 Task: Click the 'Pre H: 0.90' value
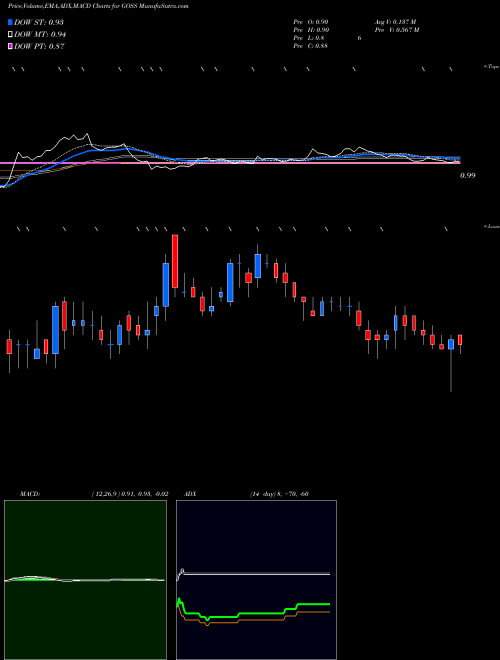tap(311, 30)
